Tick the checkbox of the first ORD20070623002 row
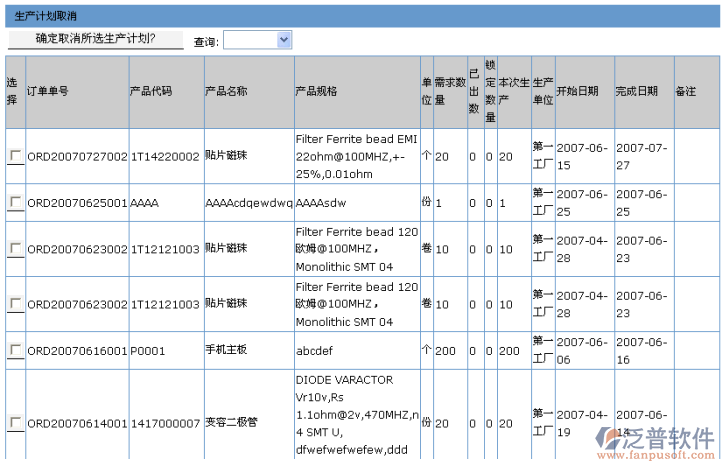 click(x=14, y=248)
